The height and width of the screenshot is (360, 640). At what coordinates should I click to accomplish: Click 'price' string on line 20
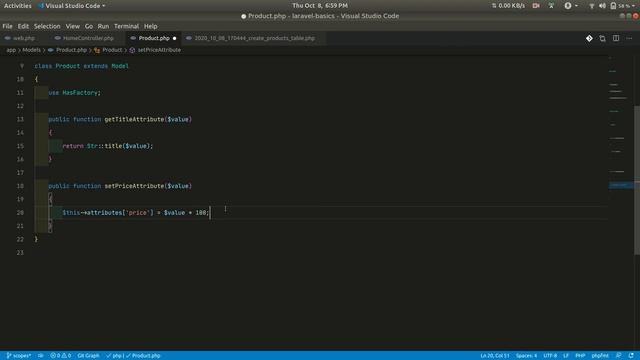(x=138, y=213)
